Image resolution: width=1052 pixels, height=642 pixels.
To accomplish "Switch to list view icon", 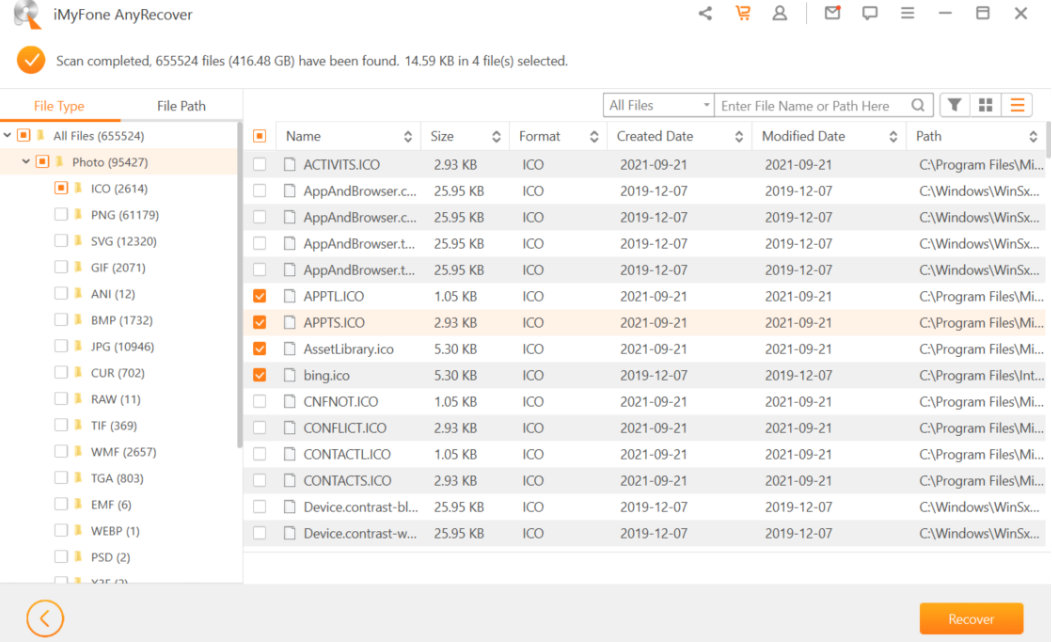I will (x=1017, y=105).
